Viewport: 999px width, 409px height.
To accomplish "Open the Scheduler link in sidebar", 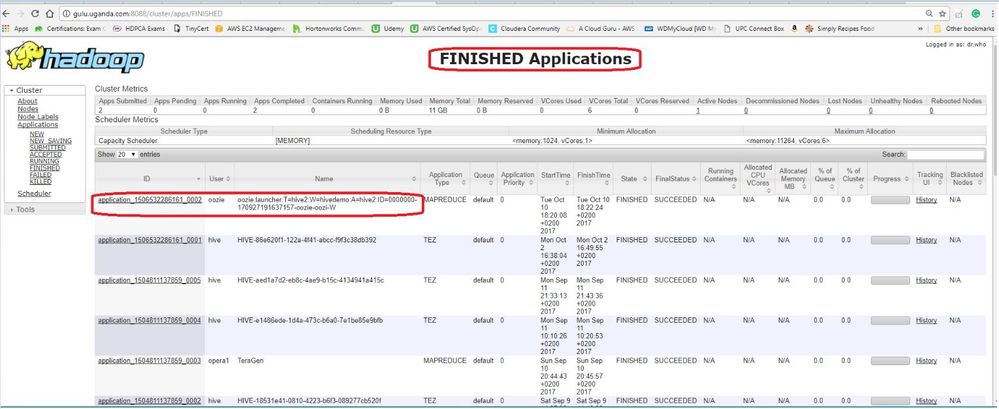I will click(34, 194).
